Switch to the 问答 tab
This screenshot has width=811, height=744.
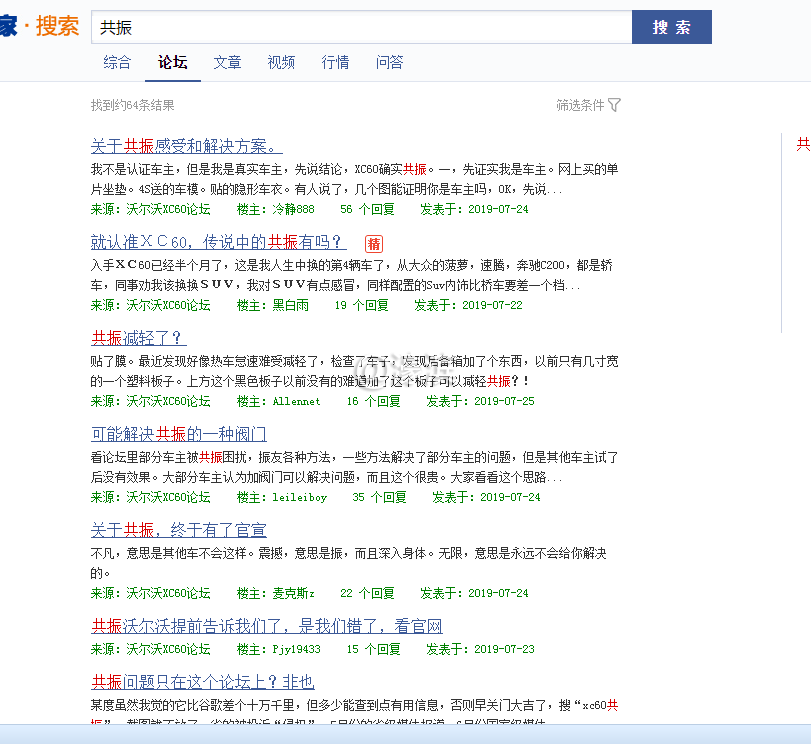point(389,61)
